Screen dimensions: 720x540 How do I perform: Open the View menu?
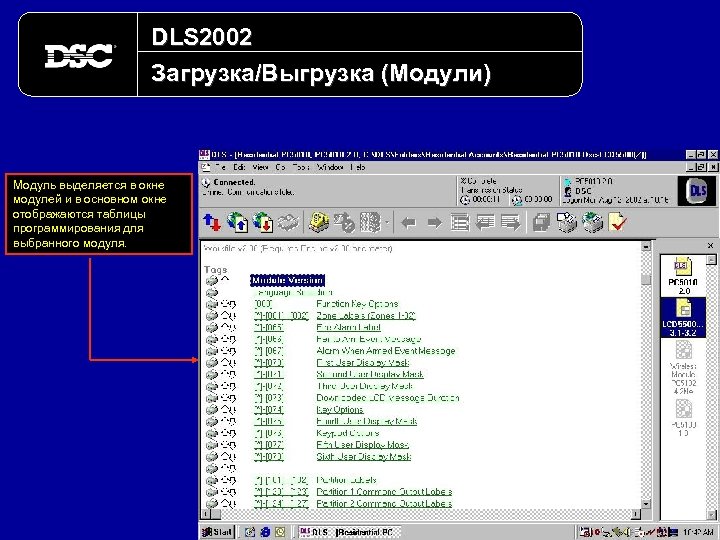pyautogui.click(x=260, y=168)
